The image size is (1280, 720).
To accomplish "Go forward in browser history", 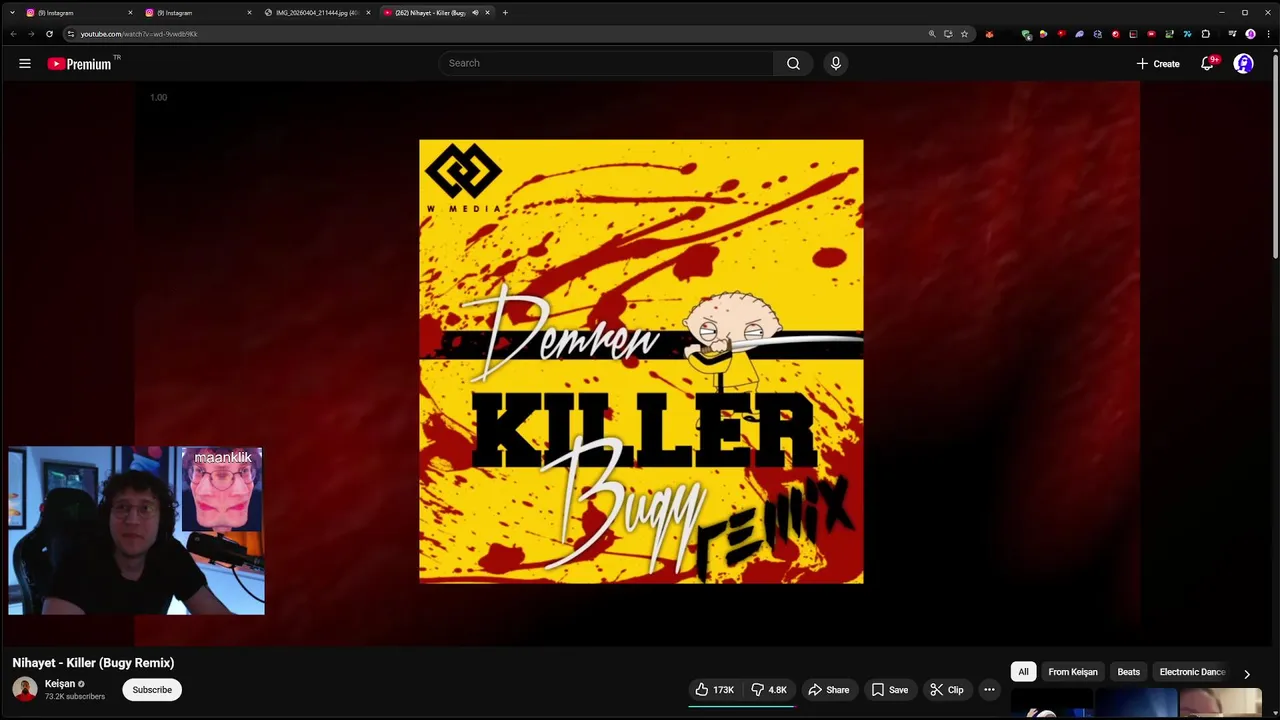I will click(31, 34).
